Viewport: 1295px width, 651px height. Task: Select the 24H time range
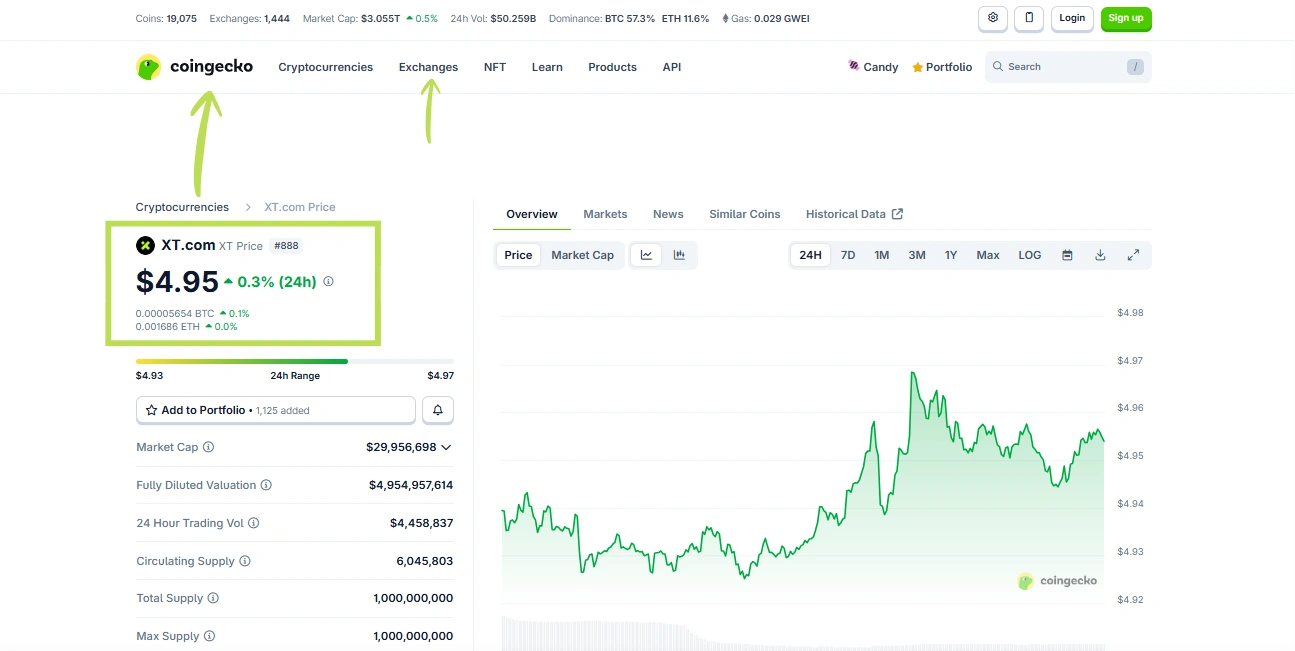point(810,255)
